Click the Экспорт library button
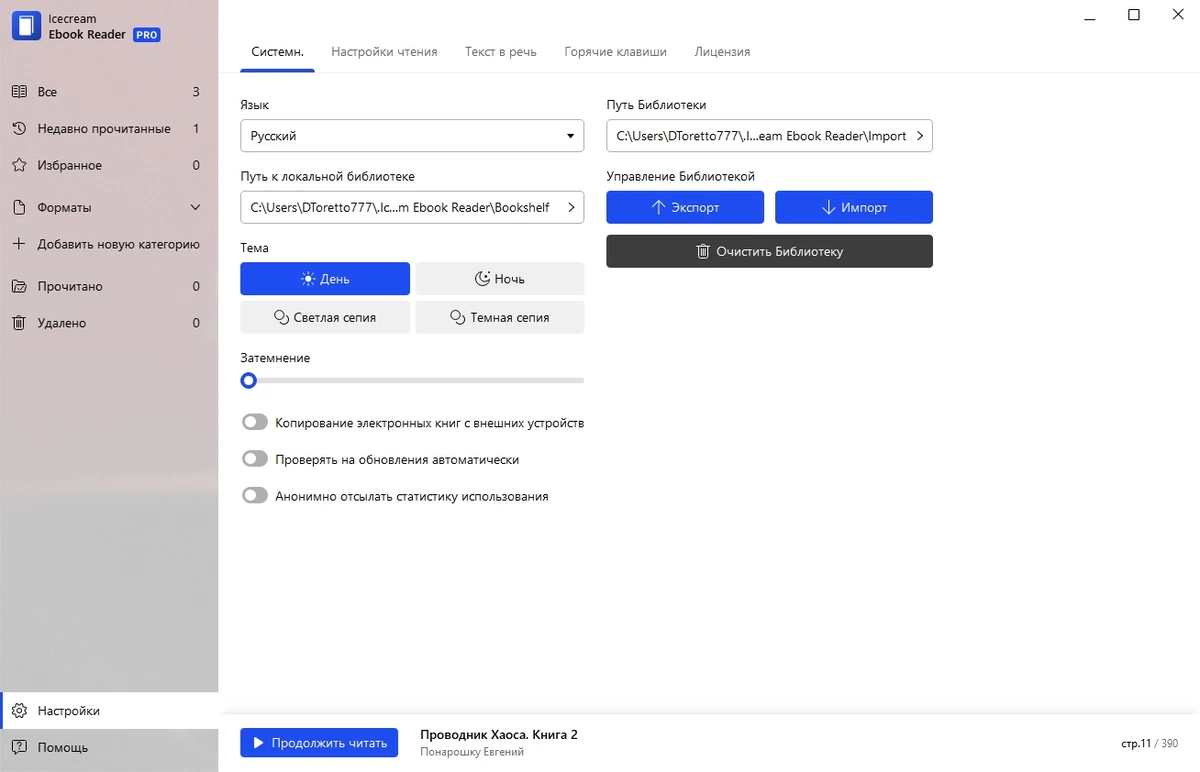 pos(685,207)
